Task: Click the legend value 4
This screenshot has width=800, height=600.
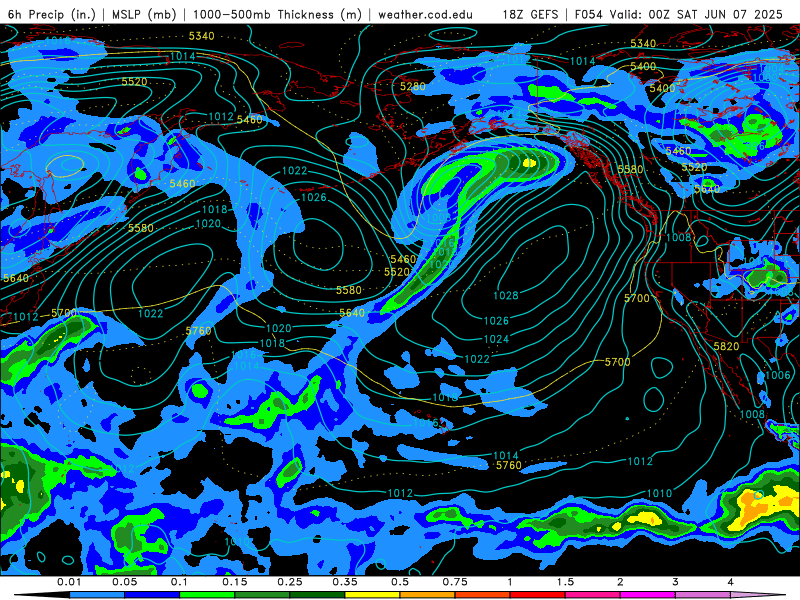Action: click(731, 582)
